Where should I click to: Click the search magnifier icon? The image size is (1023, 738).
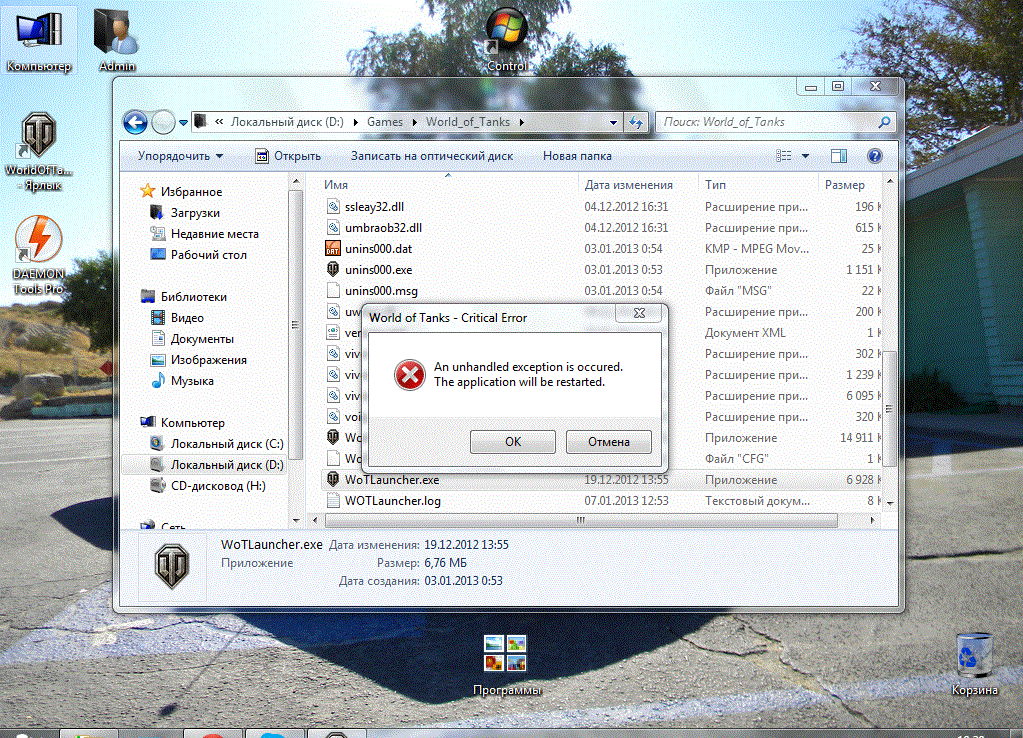[885, 122]
